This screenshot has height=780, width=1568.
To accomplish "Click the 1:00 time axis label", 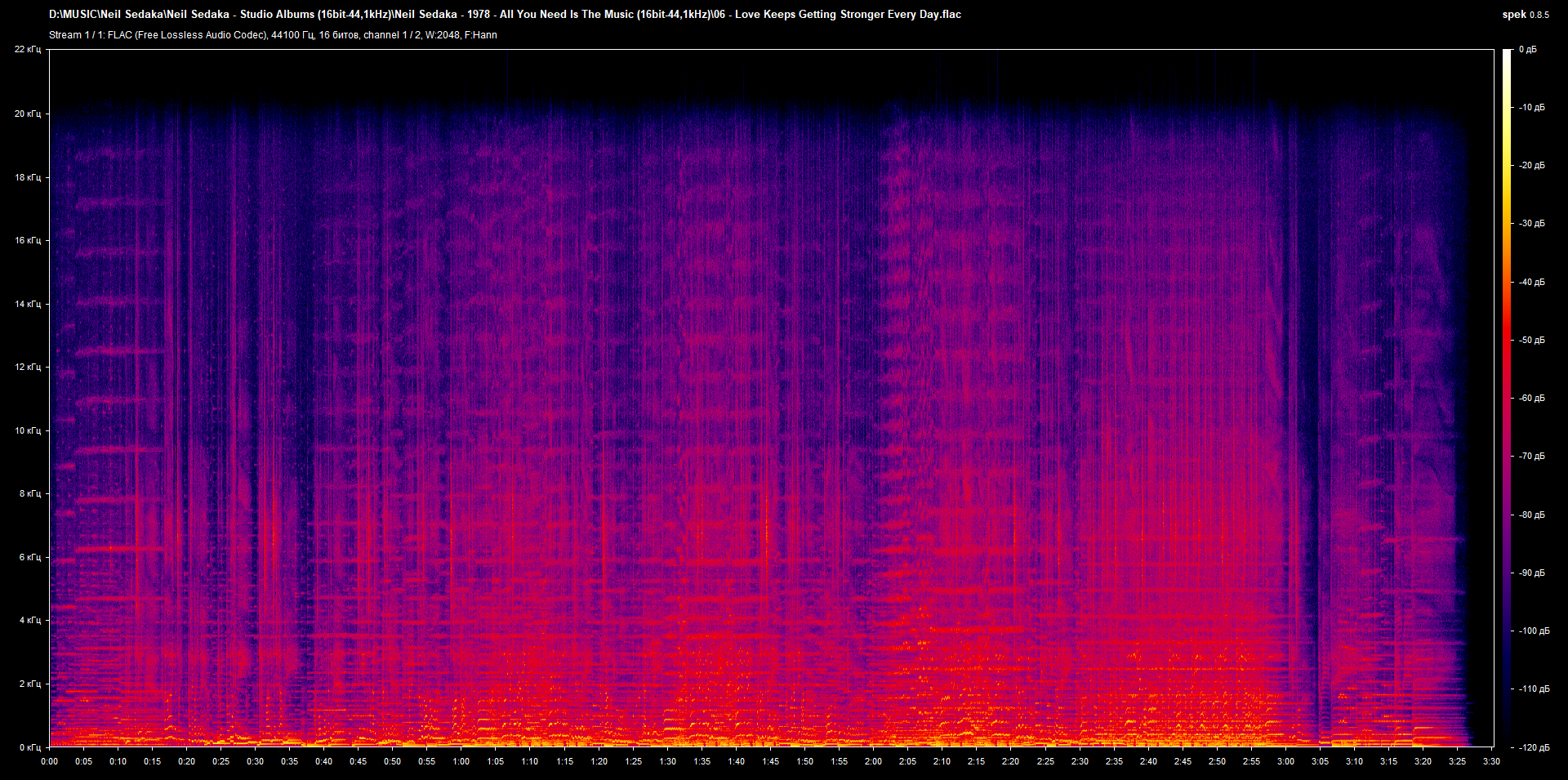I will (461, 761).
